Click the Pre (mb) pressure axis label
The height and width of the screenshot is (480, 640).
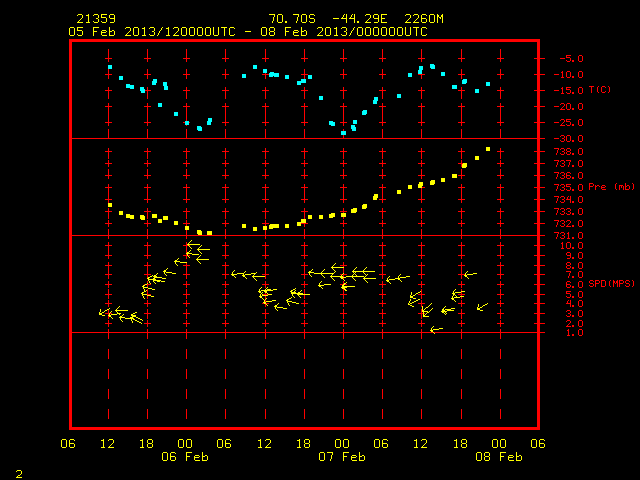[x=611, y=187]
